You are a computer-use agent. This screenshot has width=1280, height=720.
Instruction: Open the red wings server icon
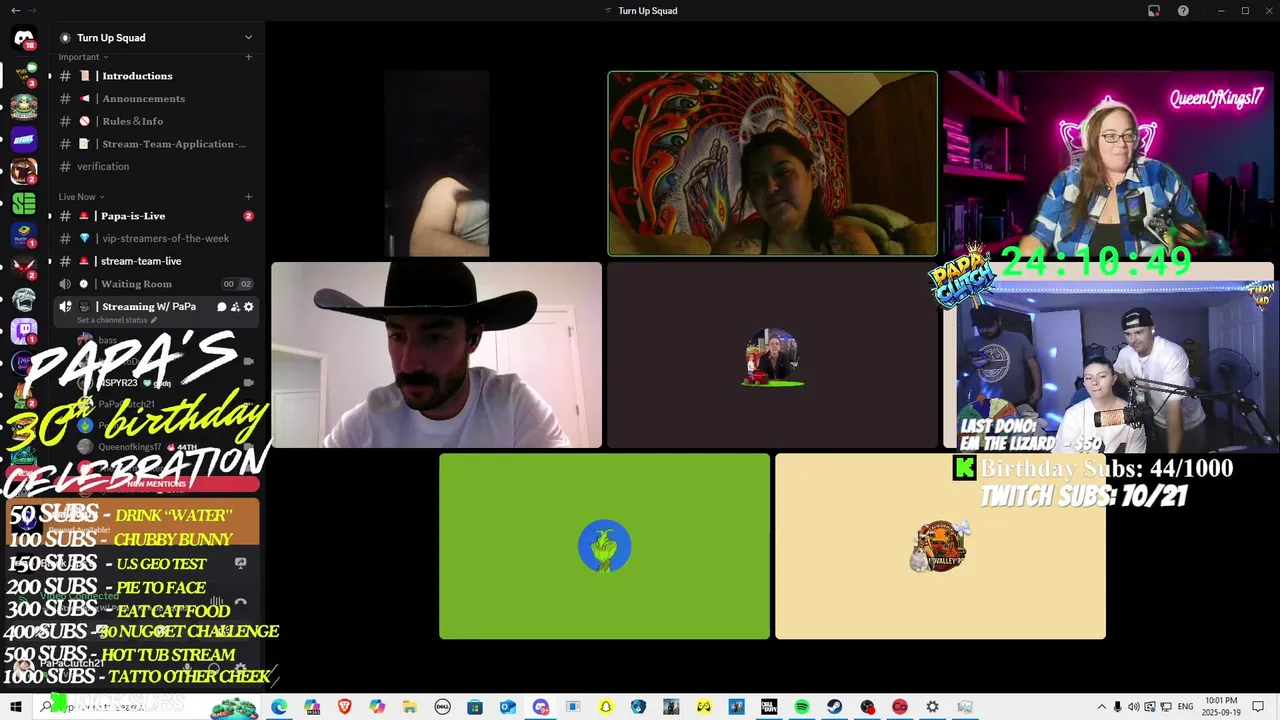[24, 267]
